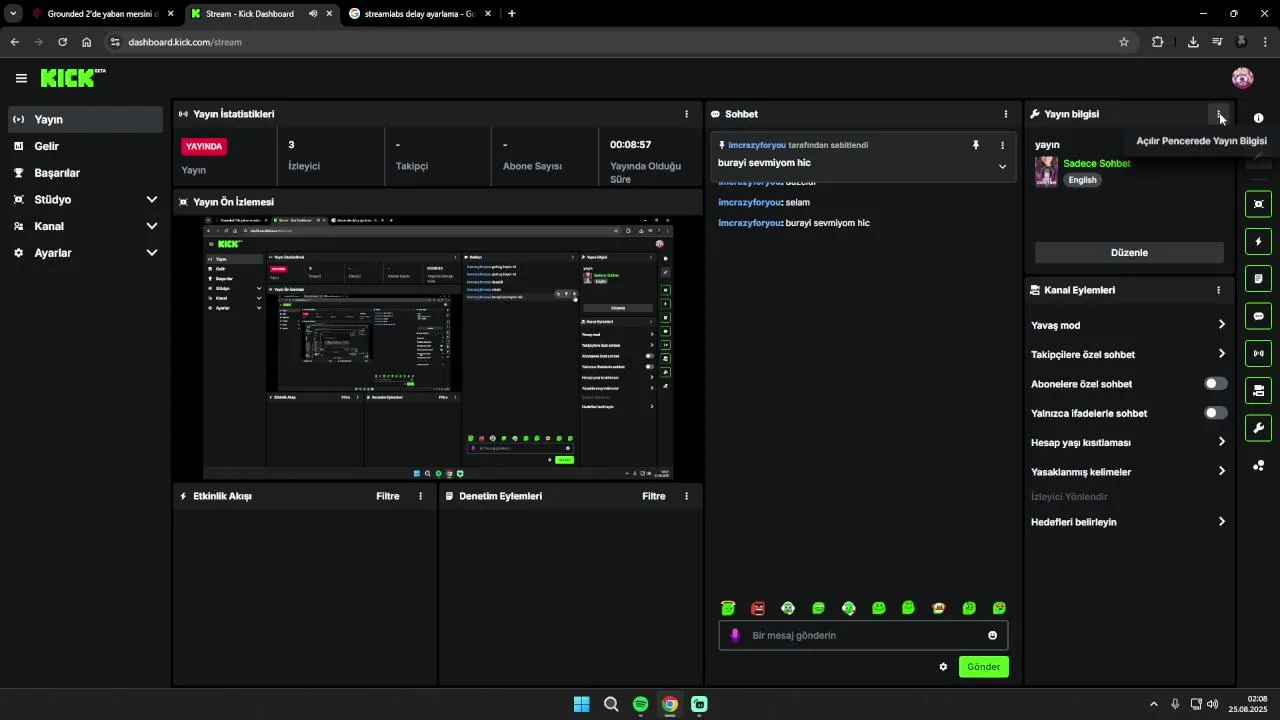This screenshot has height=720, width=1280.
Task: Click the Bir mesaj gönderin input field
Action: click(x=863, y=635)
